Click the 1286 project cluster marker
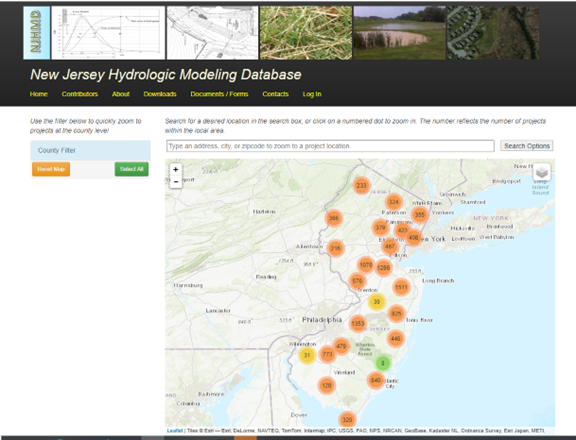Image resolution: width=576 pixels, height=440 pixels. point(383,268)
